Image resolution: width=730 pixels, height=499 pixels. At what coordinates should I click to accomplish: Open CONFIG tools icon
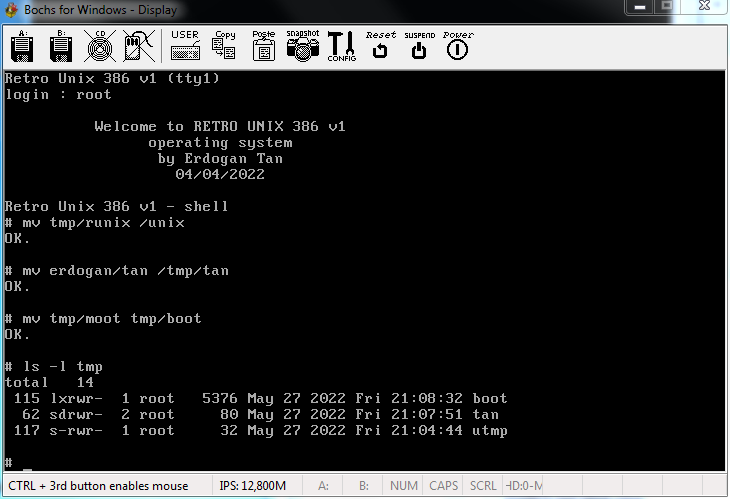coord(341,47)
